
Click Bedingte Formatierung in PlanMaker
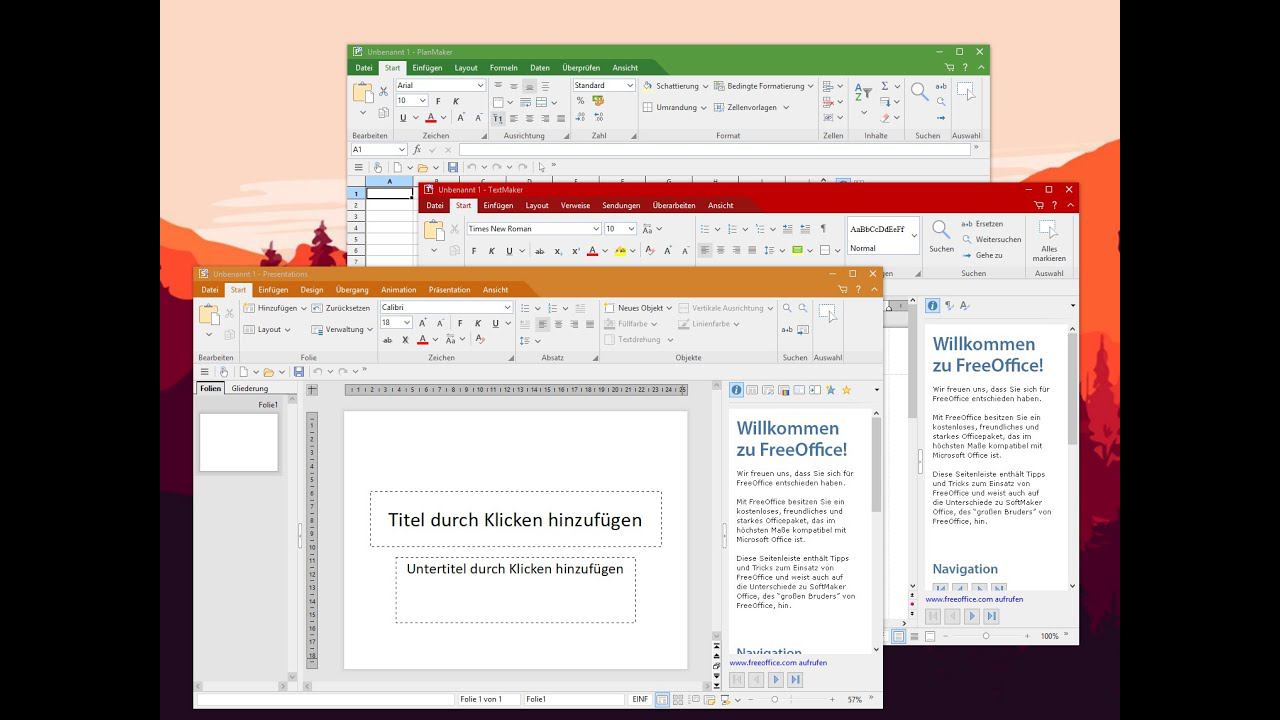pos(765,86)
